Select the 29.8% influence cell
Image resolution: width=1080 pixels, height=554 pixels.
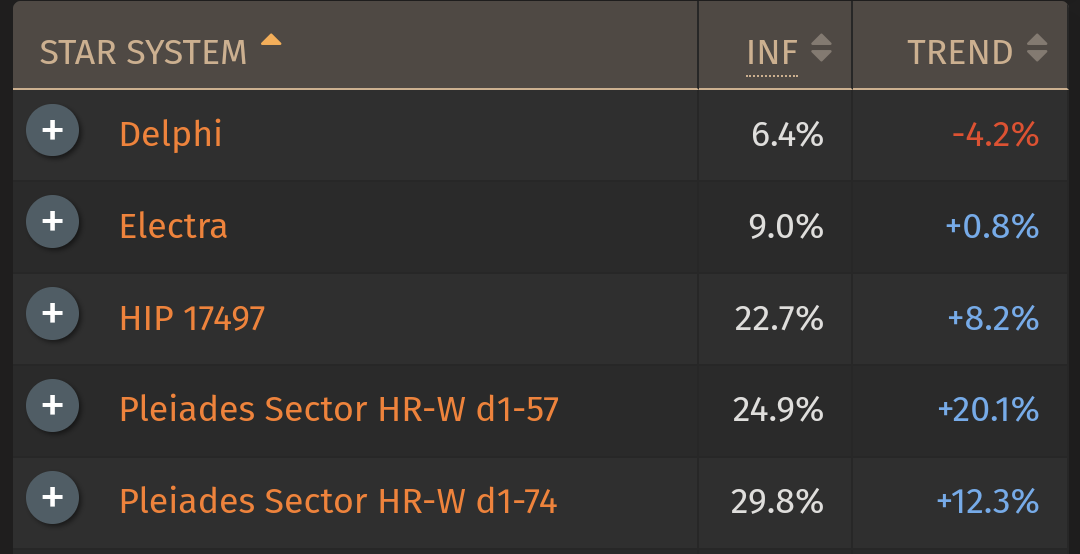point(777,502)
